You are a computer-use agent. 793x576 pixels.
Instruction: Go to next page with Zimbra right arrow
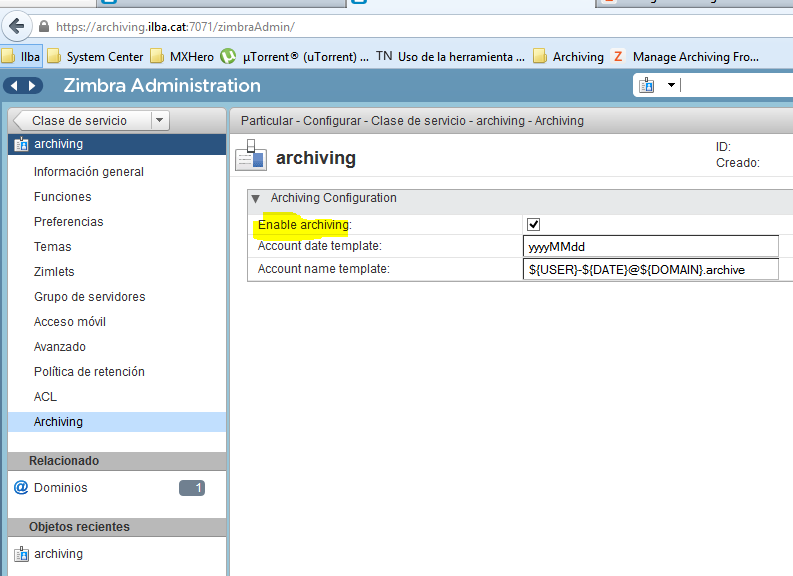pyautogui.click(x=32, y=85)
